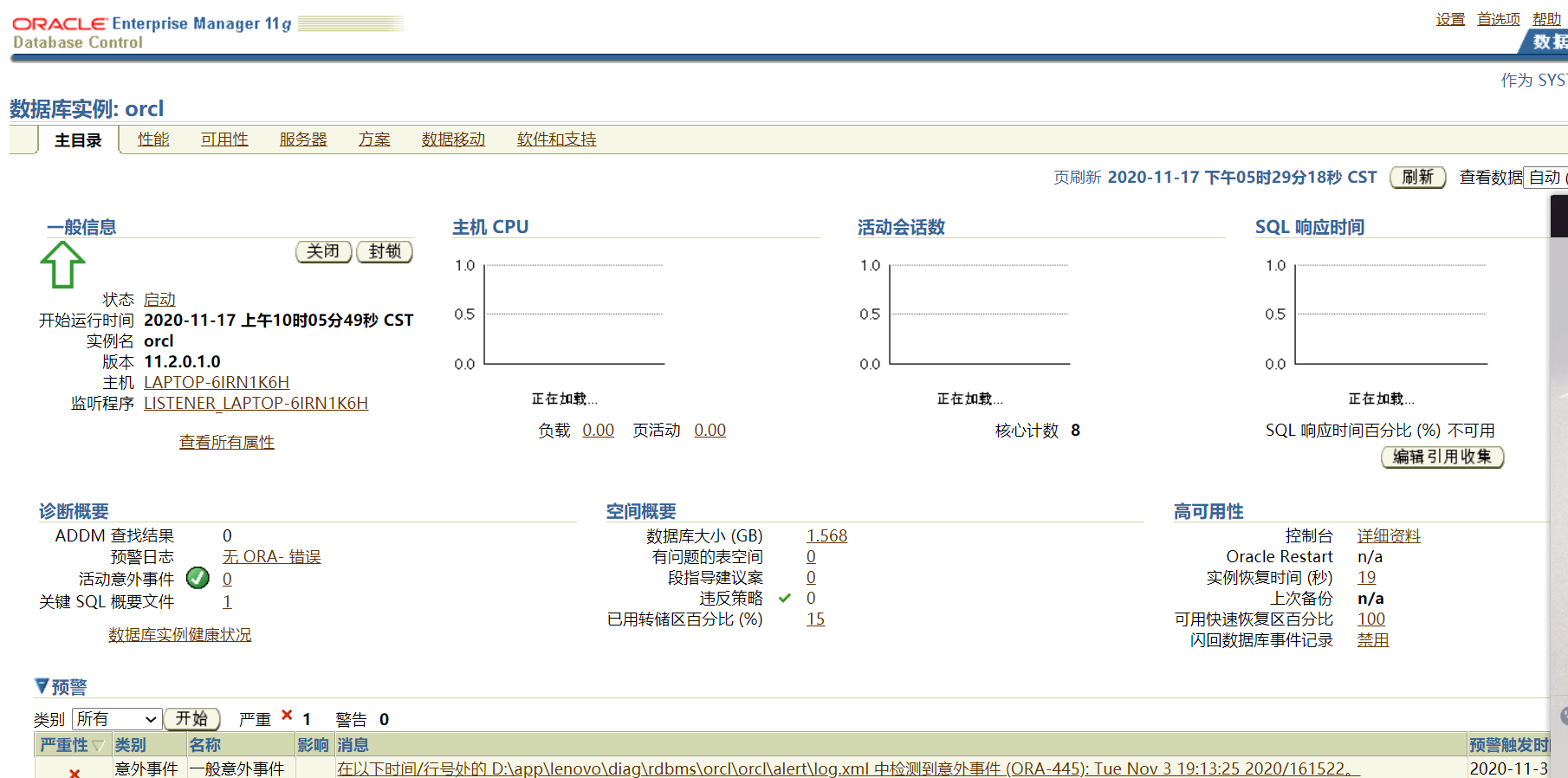Click the 段指导建议案 value 0 link

coord(811,578)
